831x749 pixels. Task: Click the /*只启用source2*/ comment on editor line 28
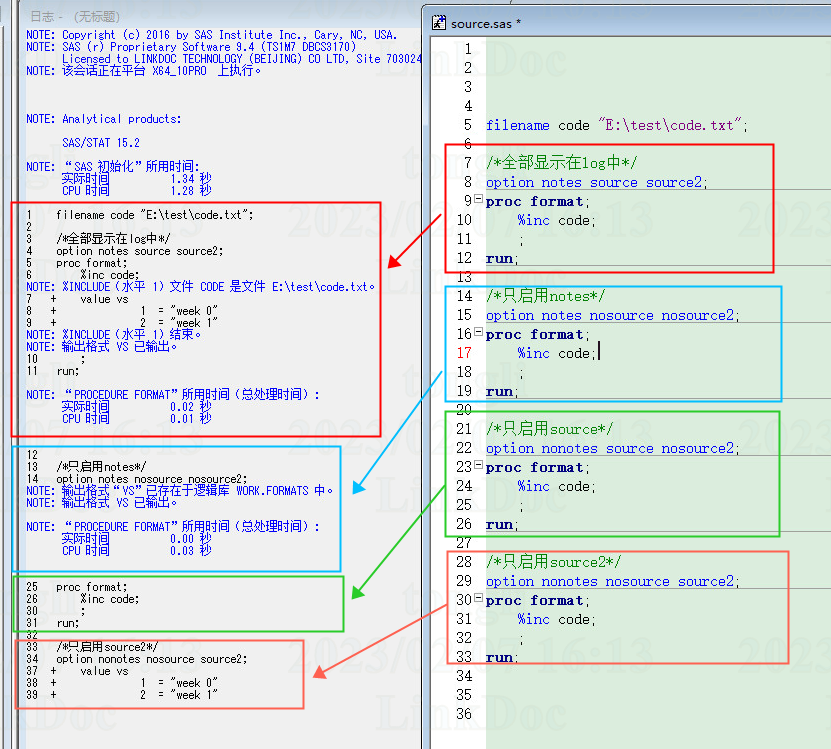(554, 562)
